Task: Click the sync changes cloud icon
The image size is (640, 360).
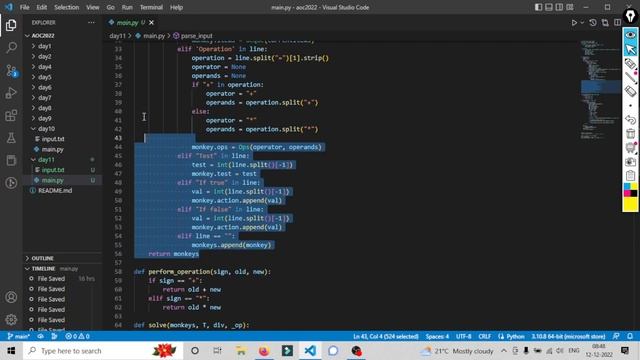Action: [40, 336]
